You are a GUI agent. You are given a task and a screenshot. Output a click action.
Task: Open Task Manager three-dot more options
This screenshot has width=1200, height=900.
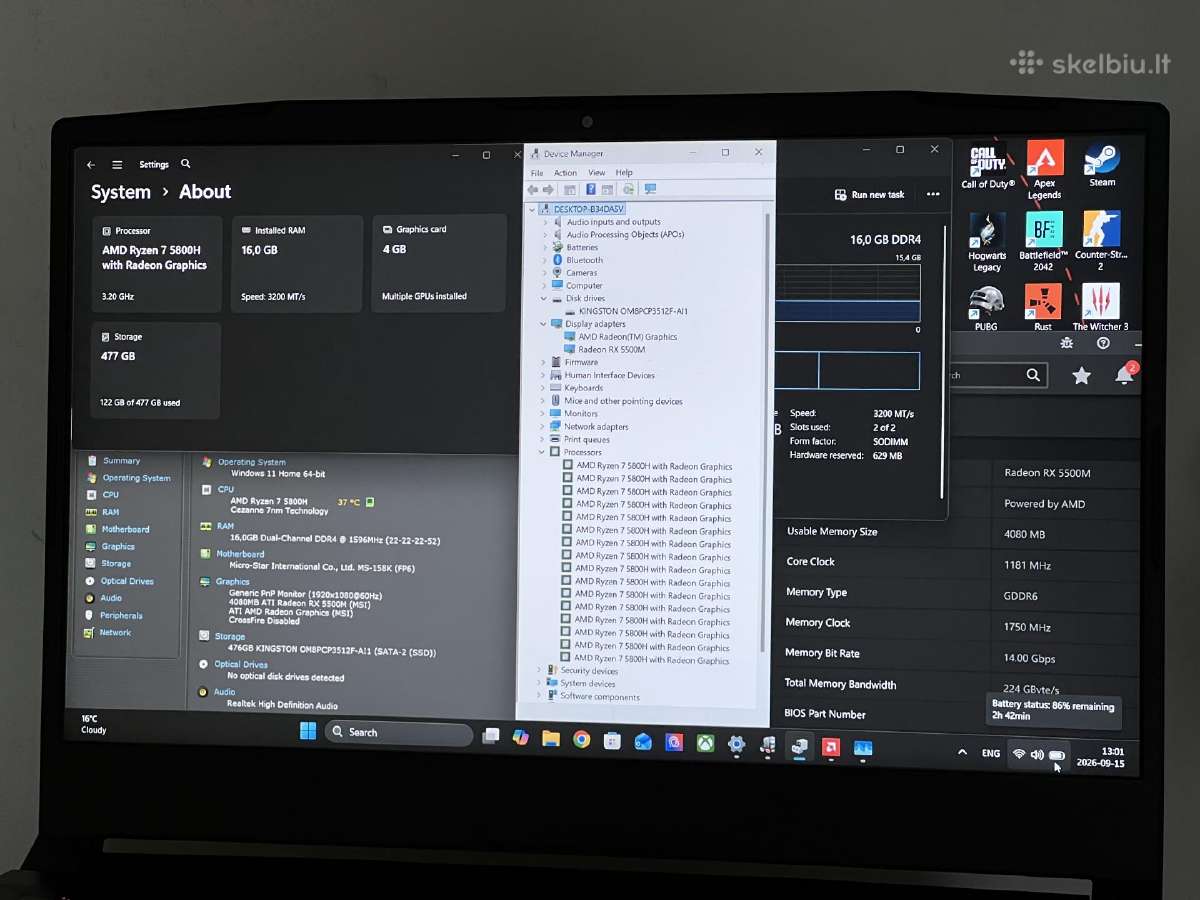click(933, 195)
